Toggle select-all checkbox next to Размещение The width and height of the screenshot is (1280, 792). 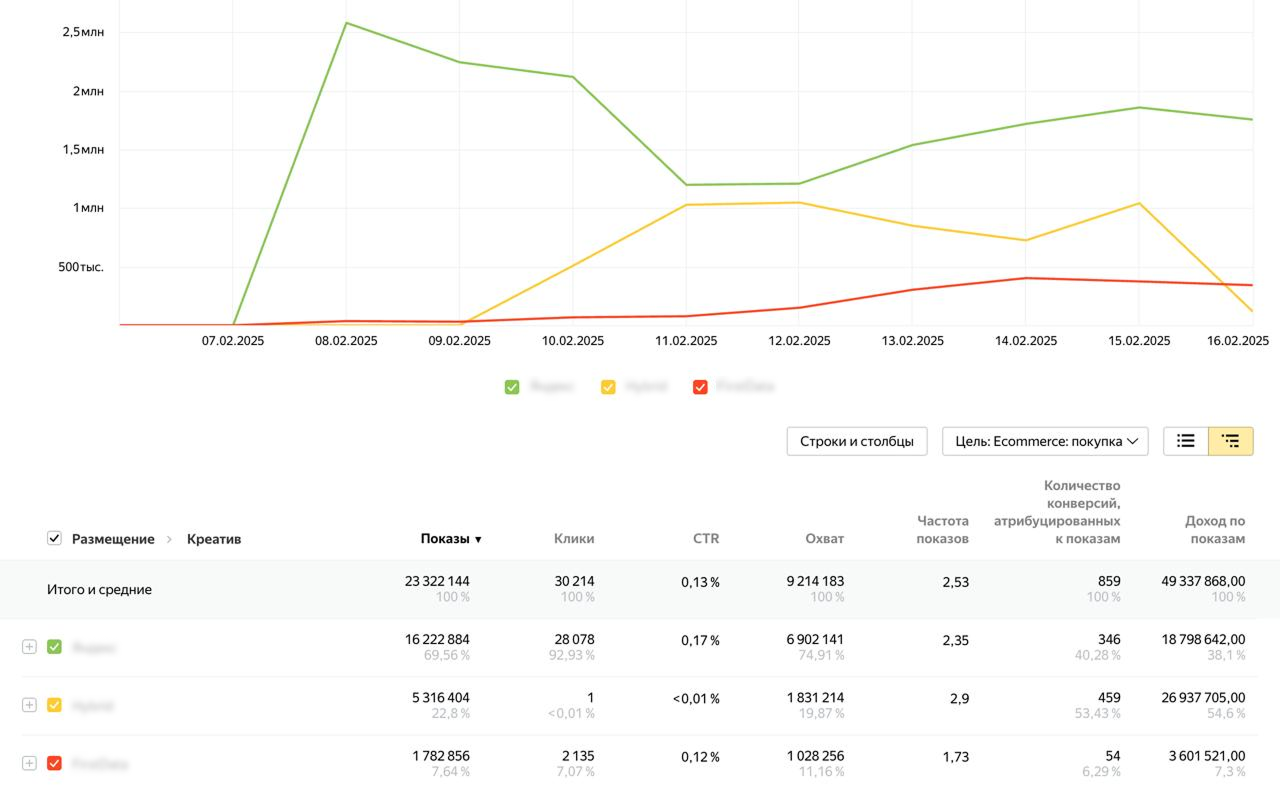pyautogui.click(x=55, y=539)
